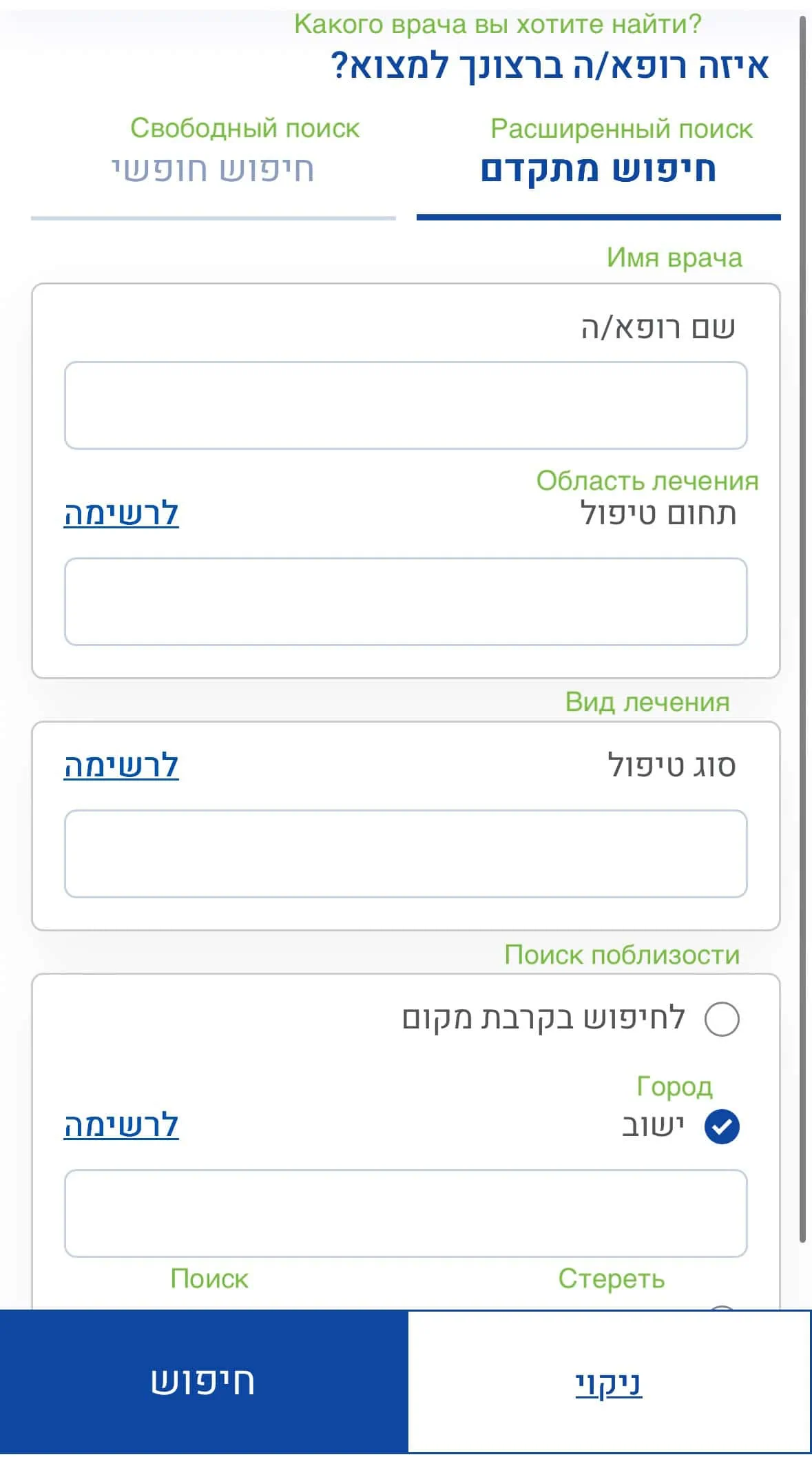Click the heading איזה רופא/ה ברצונך למצוא?

click(x=550, y=66)
